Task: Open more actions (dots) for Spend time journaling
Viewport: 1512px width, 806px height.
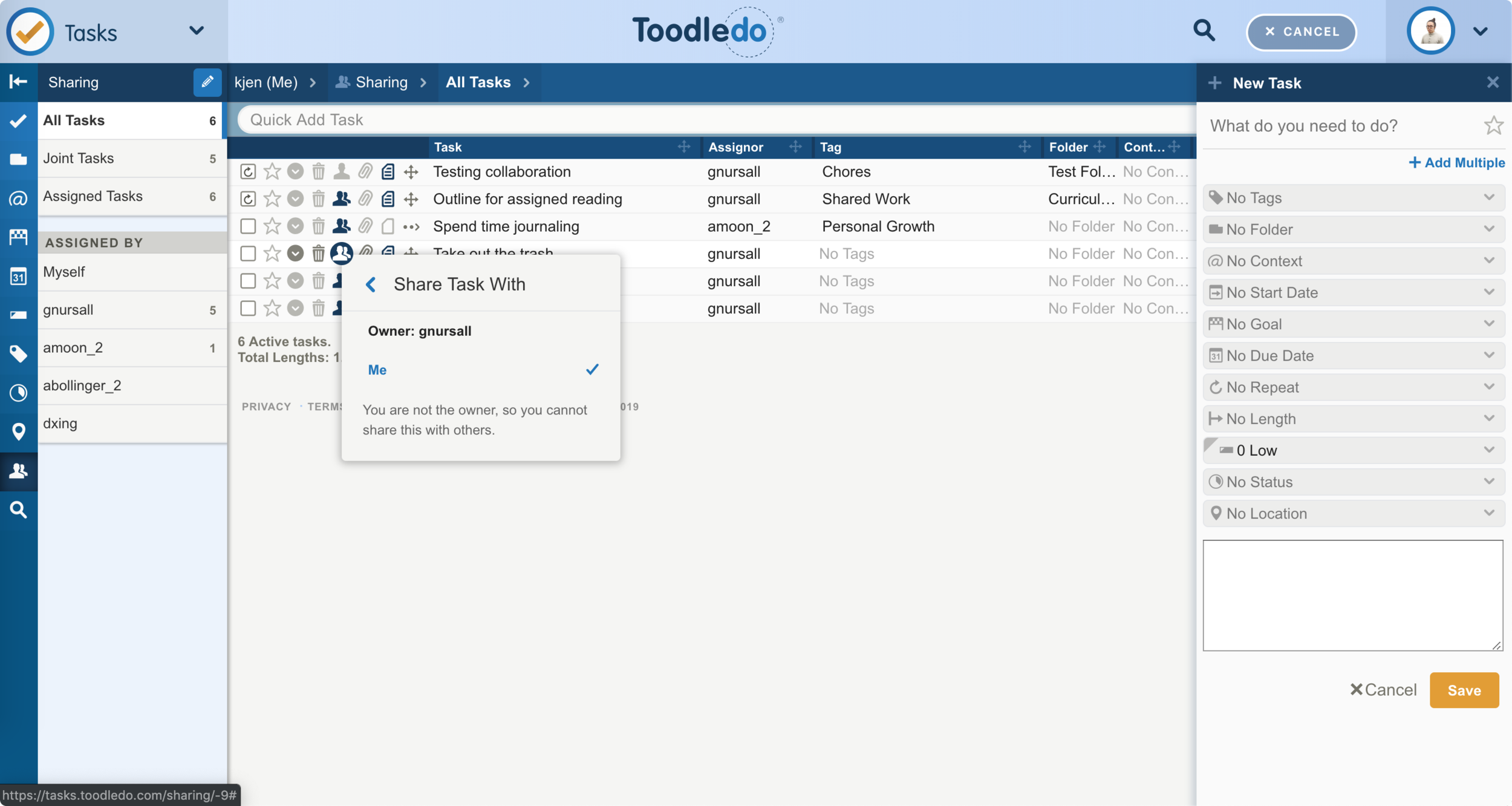Action: (x=411, y=226)
